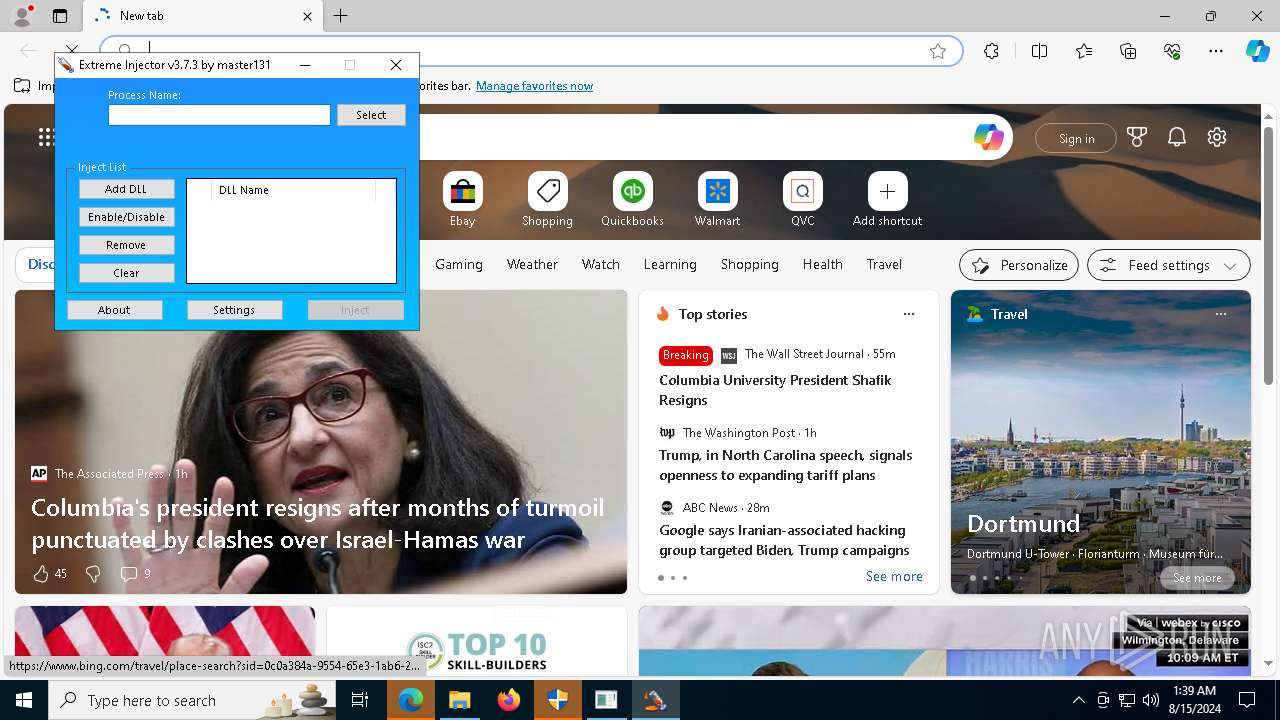Open Edge Settings and more menu
This screenshot has height=720, width=1280.
tap(1216, 51)
